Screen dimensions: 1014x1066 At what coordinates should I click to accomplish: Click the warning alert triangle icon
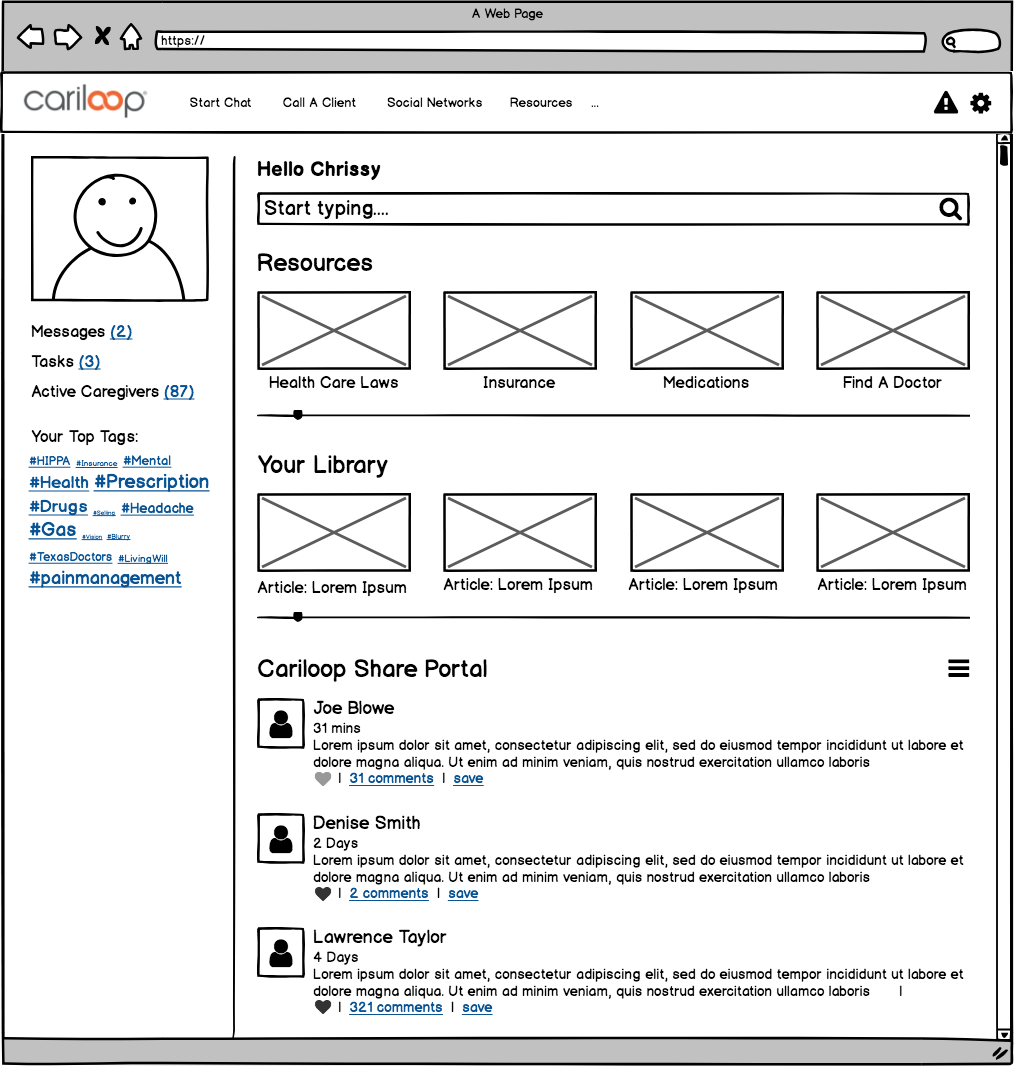[x=945, y=103]
